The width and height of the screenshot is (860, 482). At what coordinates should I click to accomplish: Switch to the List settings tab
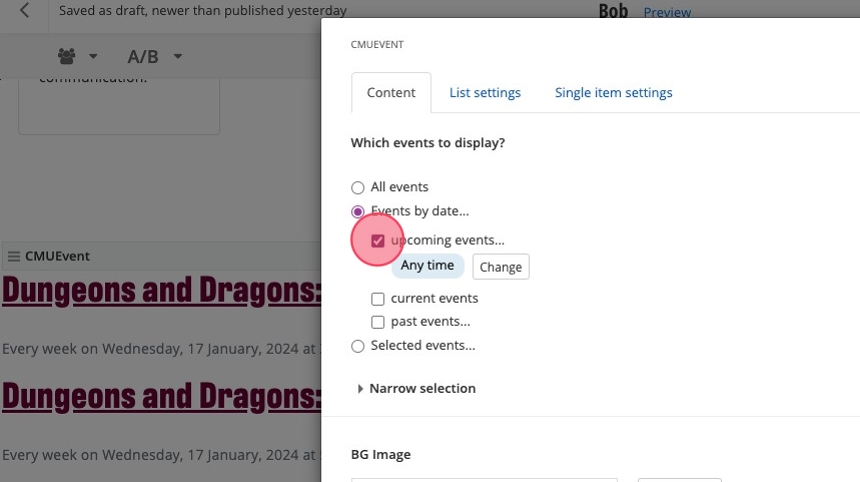pyautogui.click(x=485, y=93)
